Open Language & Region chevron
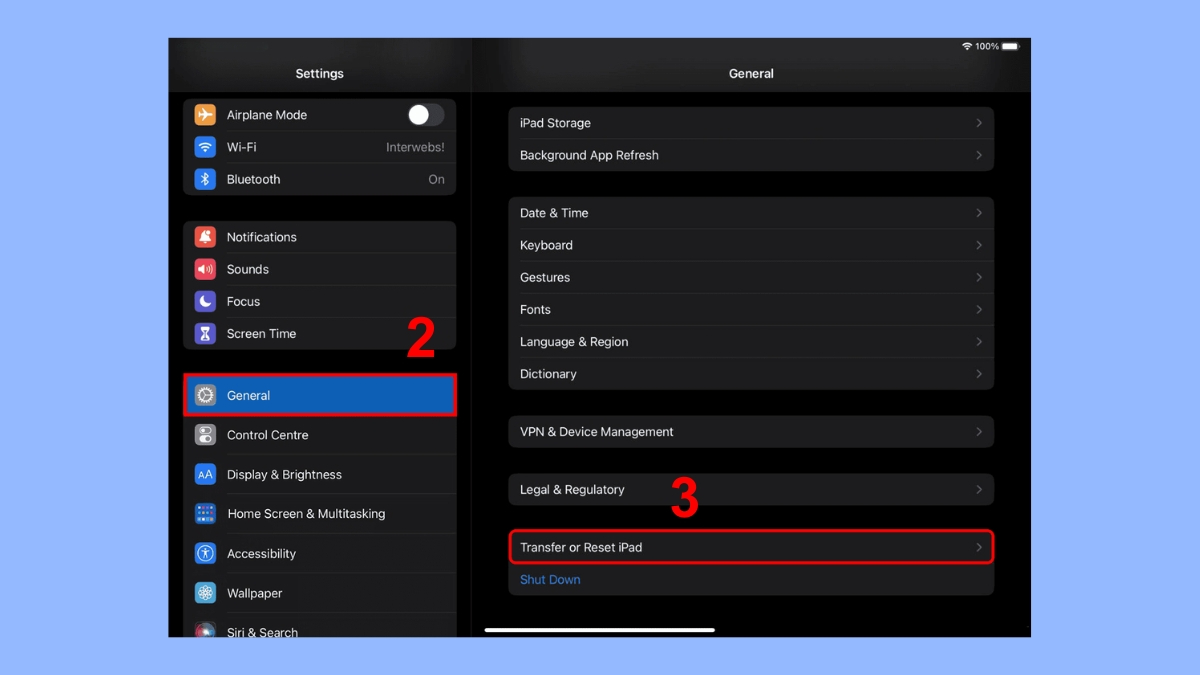This screenshot has width=1200, height=675. pyautogui.click(x=979, y=342)
